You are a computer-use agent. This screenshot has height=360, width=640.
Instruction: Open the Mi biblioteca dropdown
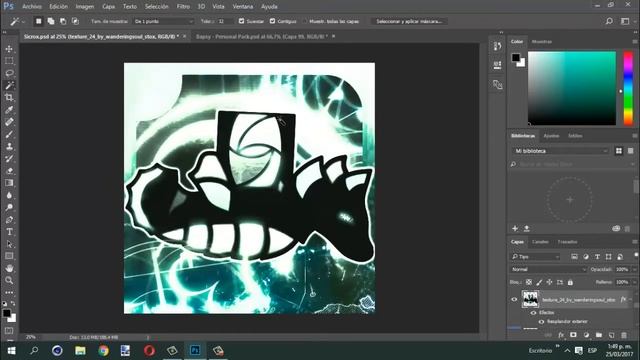point(560,151)
